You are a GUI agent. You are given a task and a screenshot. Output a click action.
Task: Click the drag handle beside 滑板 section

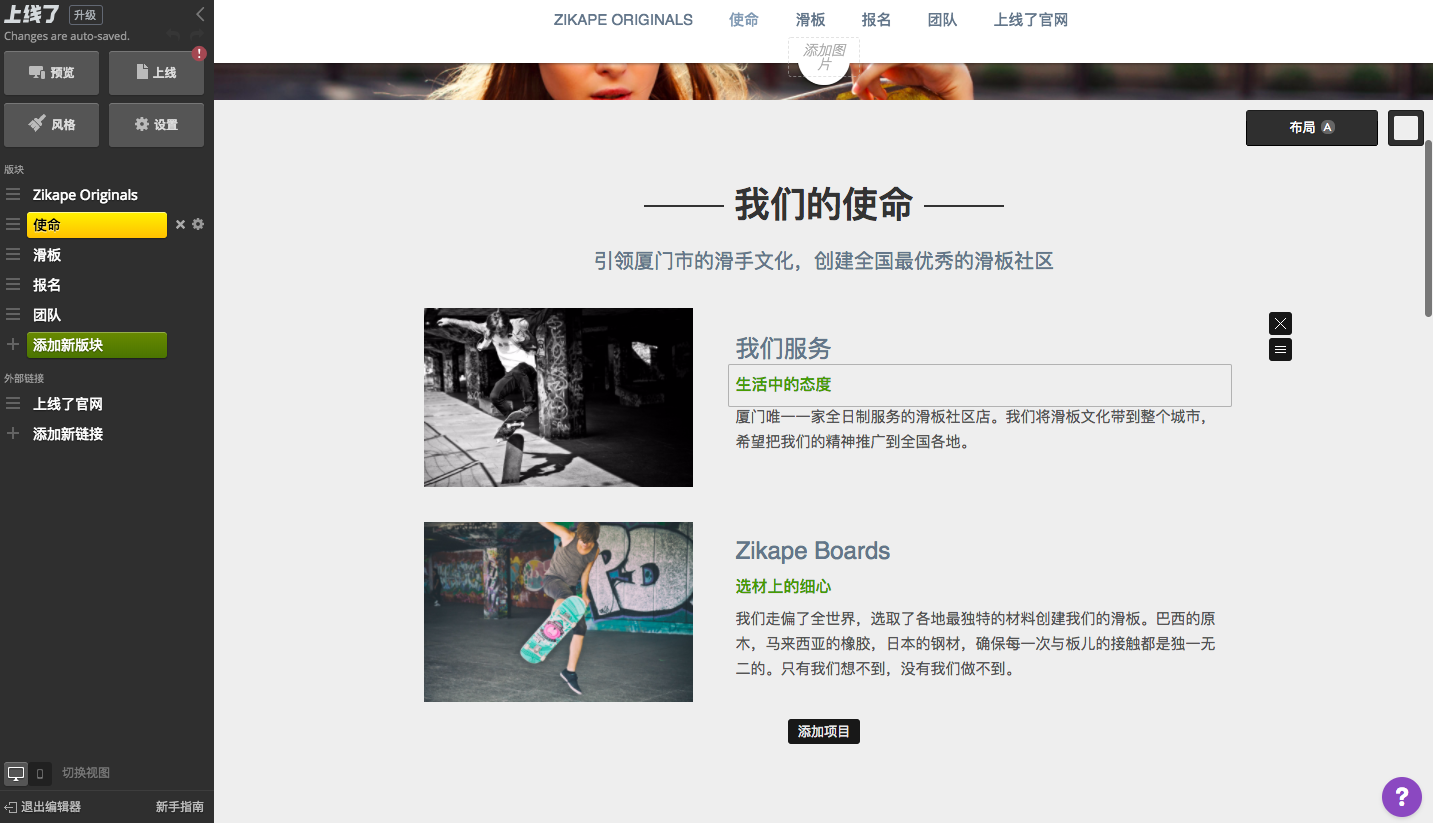tap(13, 255)
